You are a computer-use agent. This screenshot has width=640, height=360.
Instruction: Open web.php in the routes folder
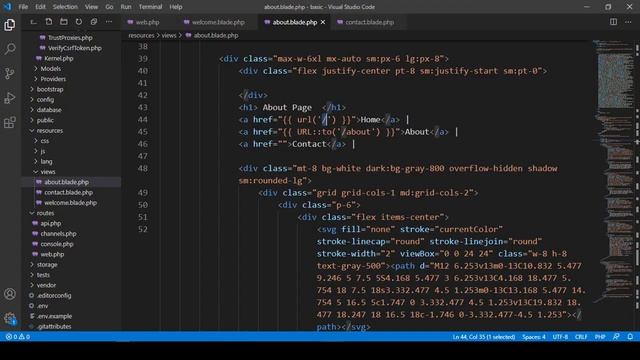click(52, 254)
